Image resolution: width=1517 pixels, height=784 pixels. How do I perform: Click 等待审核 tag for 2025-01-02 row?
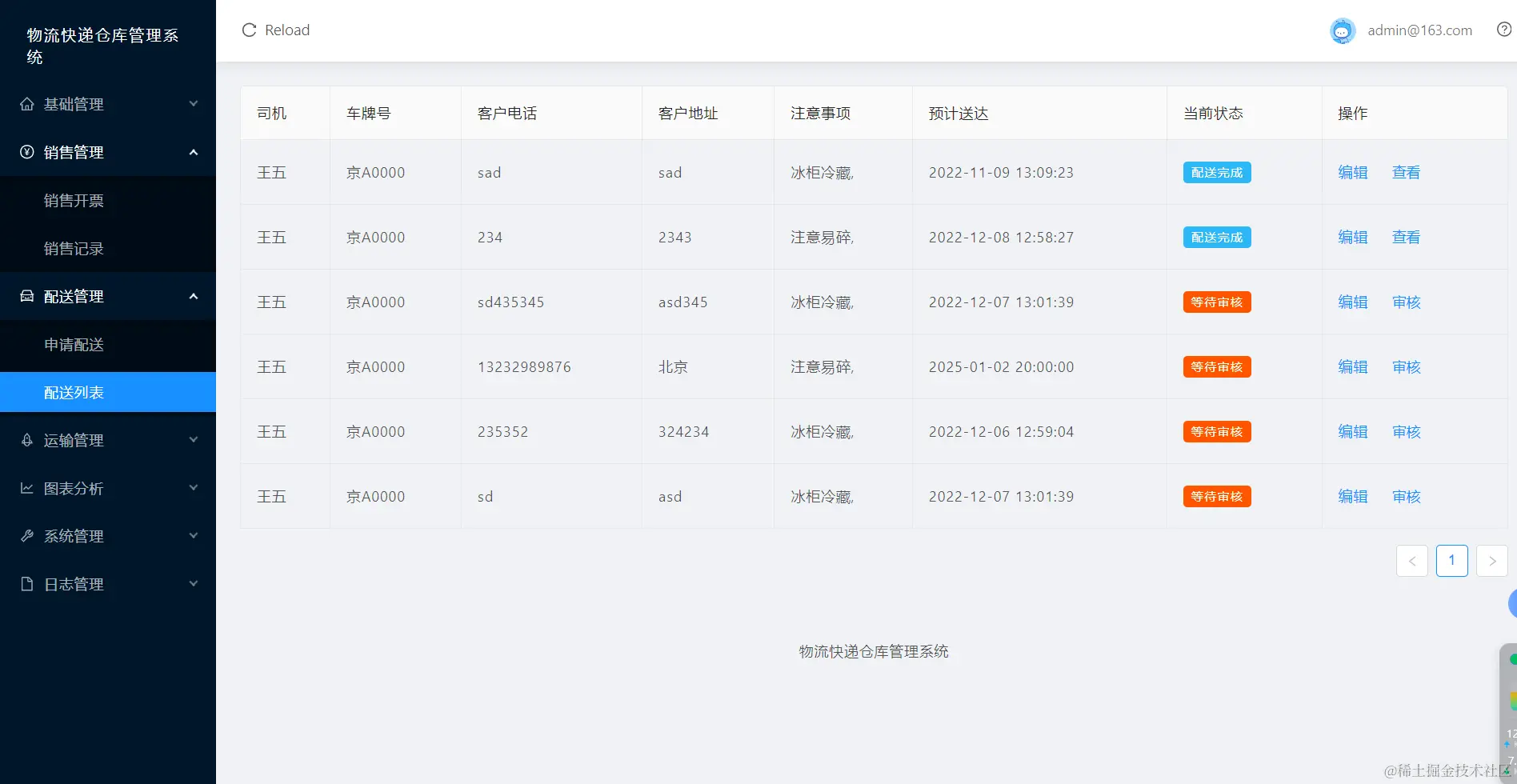point(1217,366)
